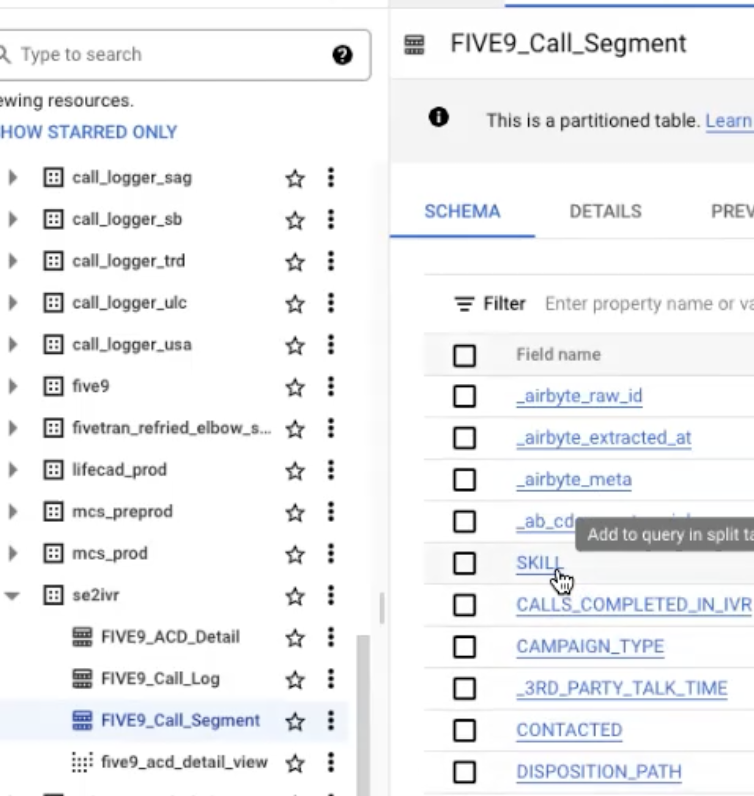
Task: Switch to the DETAILS tab
Action: tap(605, 212)
